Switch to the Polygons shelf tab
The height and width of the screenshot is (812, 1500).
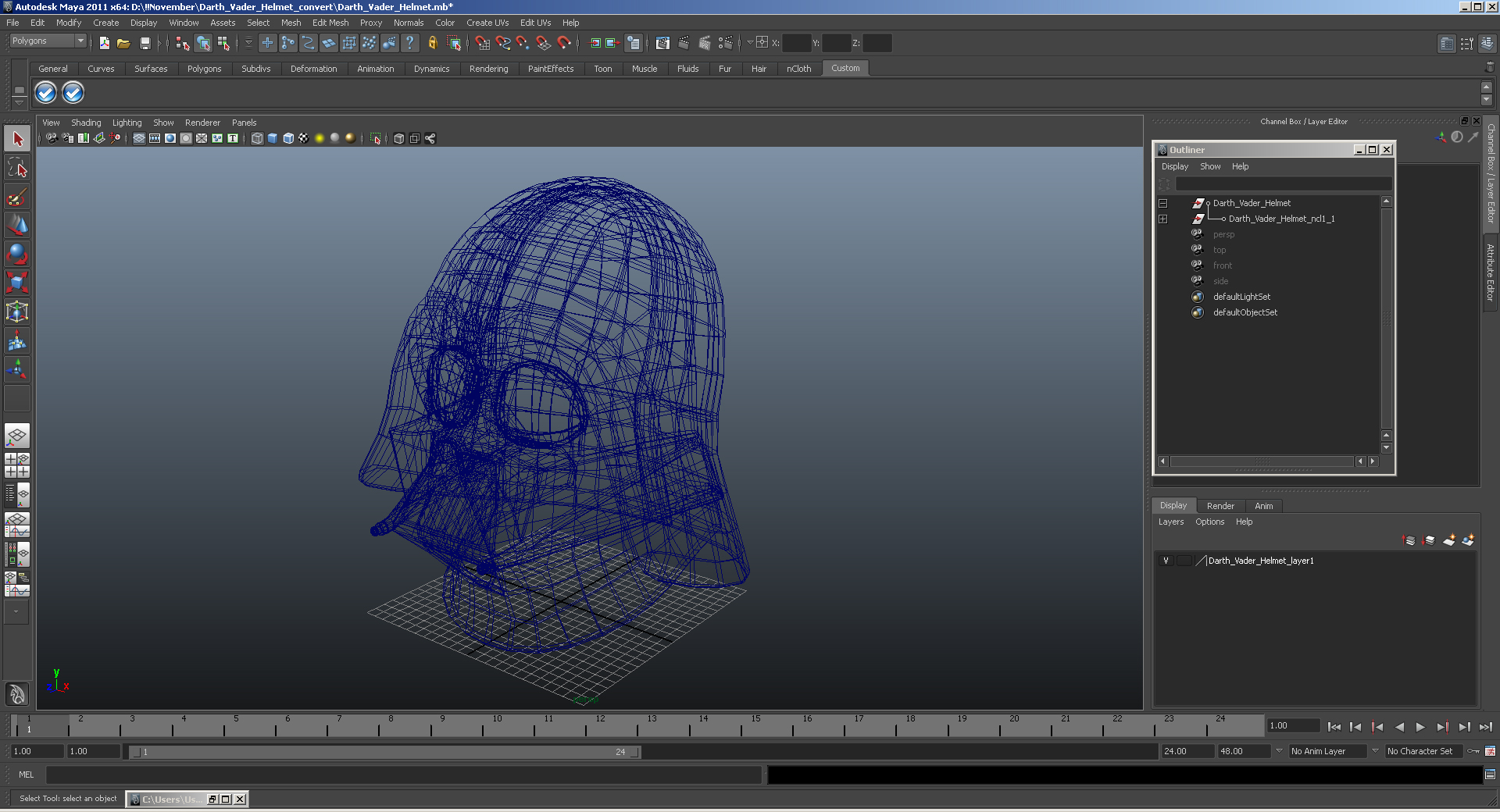click(204, 69)
